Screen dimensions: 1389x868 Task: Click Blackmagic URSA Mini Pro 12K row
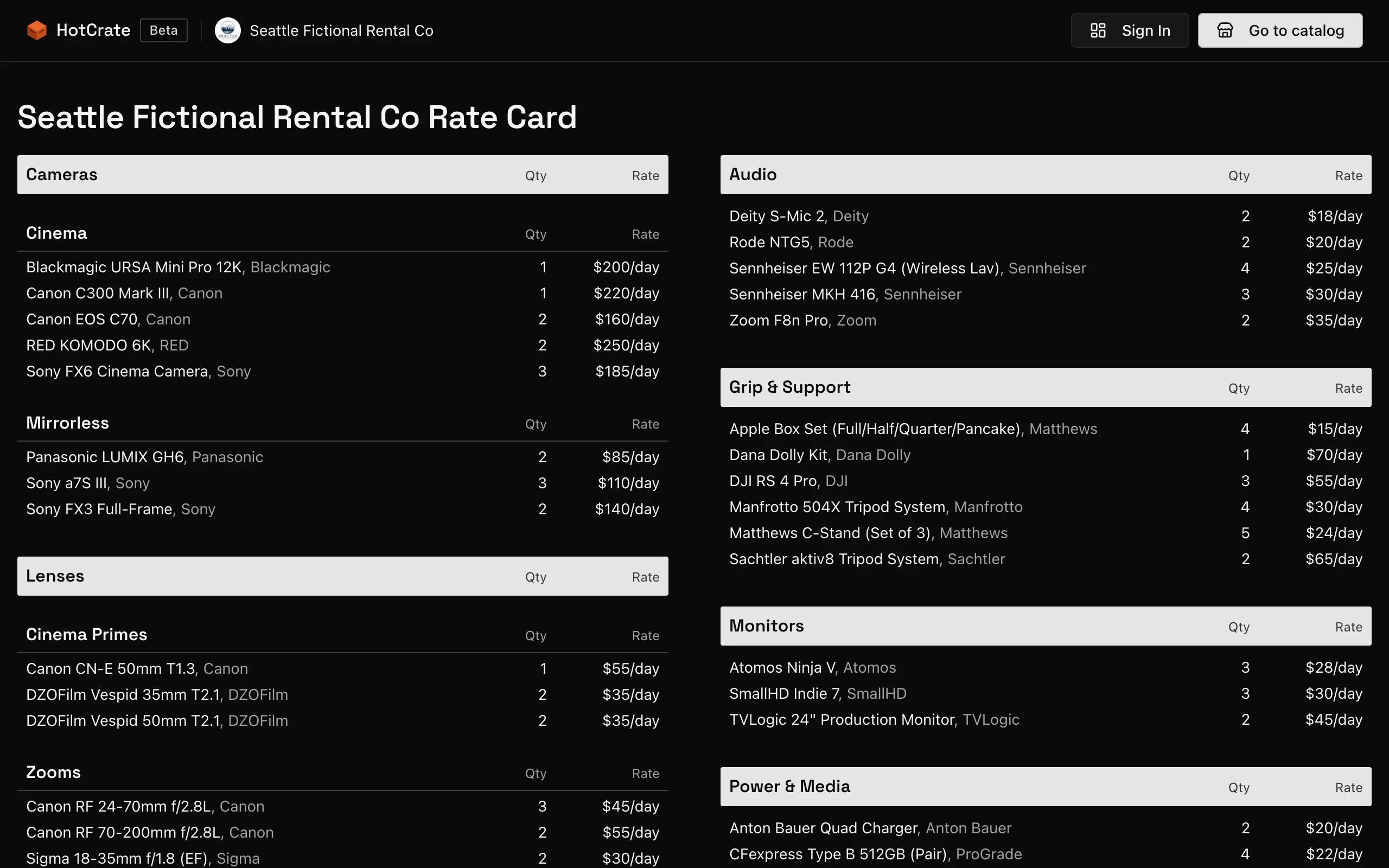[343, 267]
